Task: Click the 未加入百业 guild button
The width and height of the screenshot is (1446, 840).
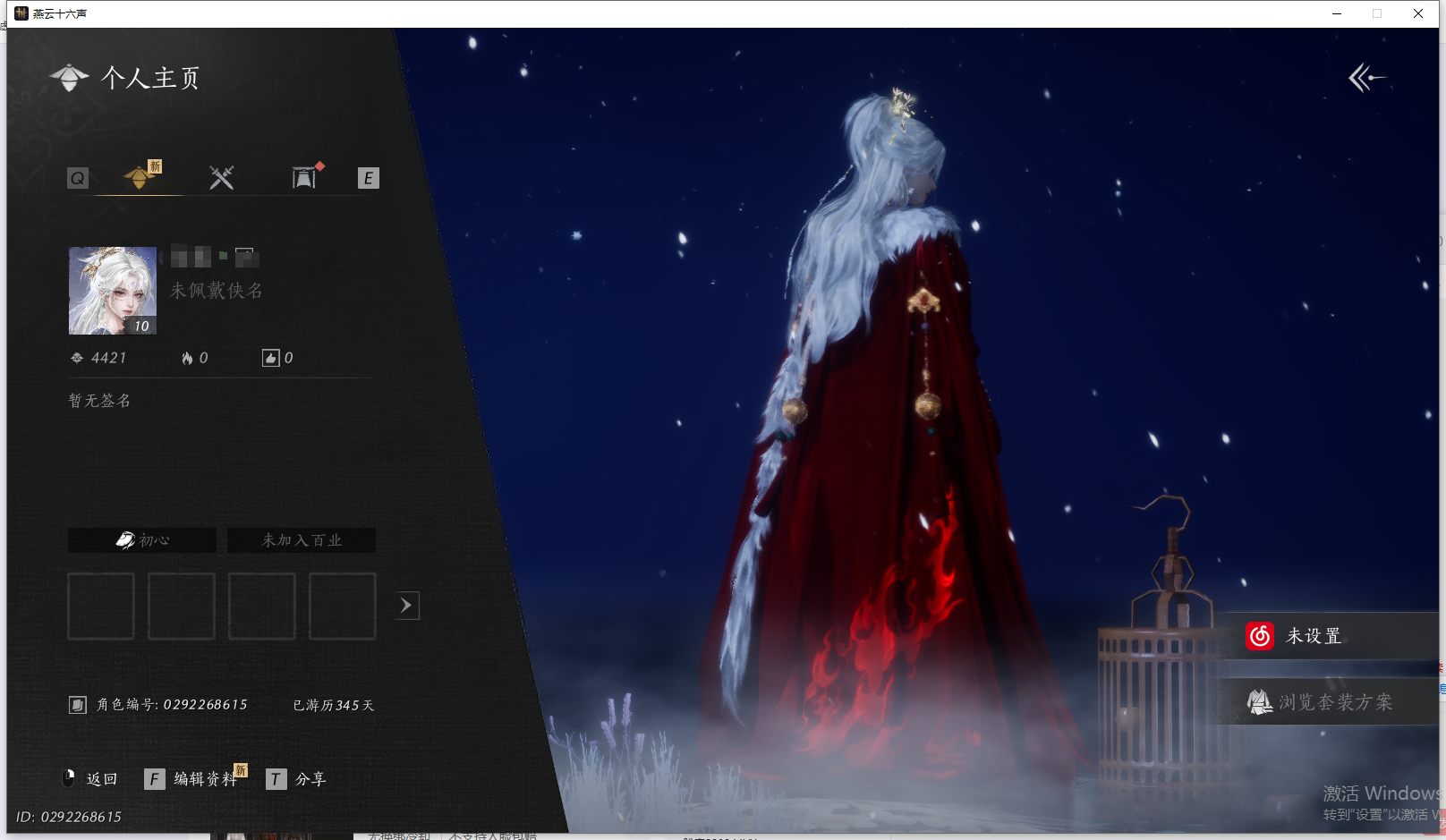Action: pyautogui.click(x=302, y=540)
